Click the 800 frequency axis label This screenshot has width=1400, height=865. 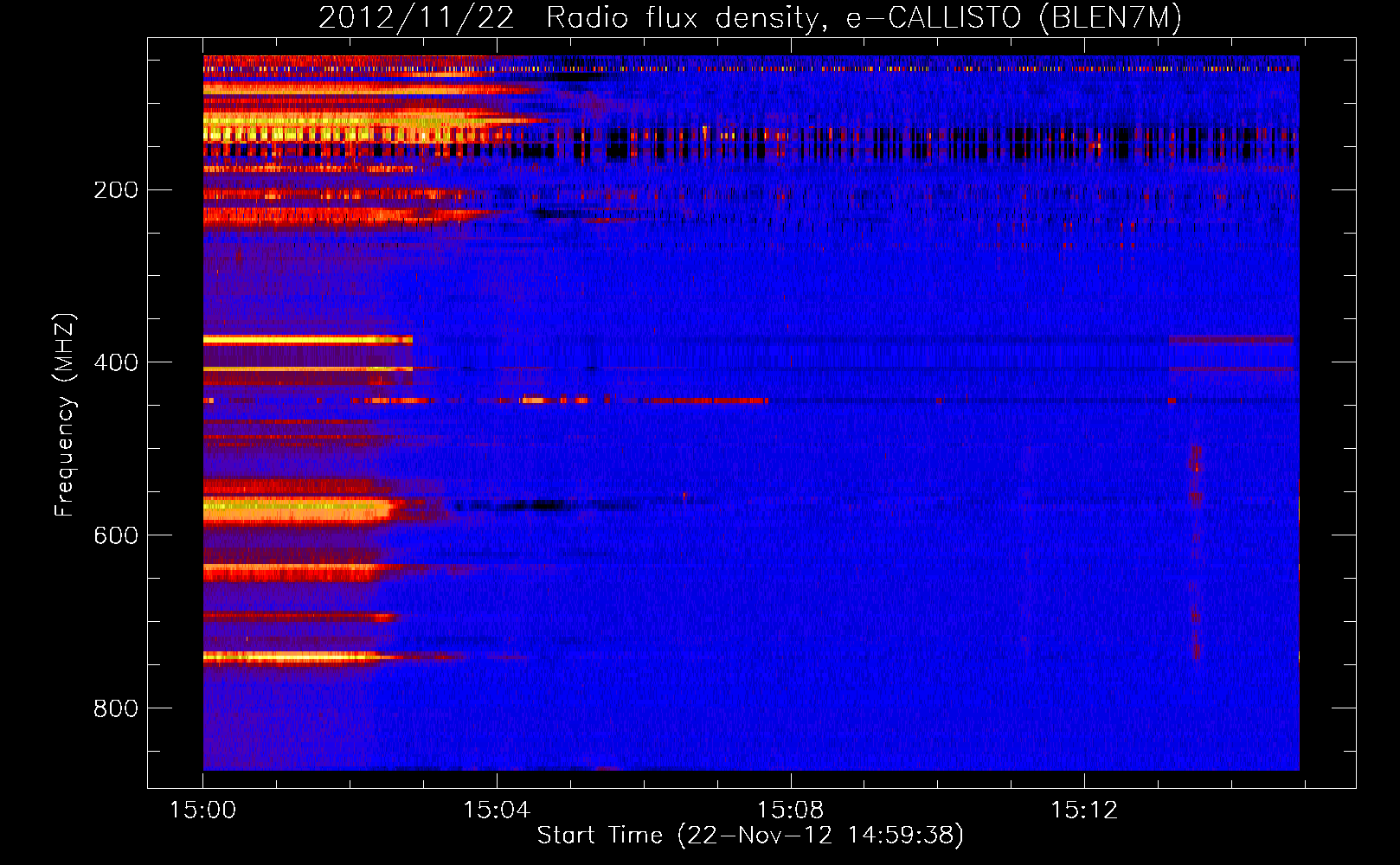[115, 708]
